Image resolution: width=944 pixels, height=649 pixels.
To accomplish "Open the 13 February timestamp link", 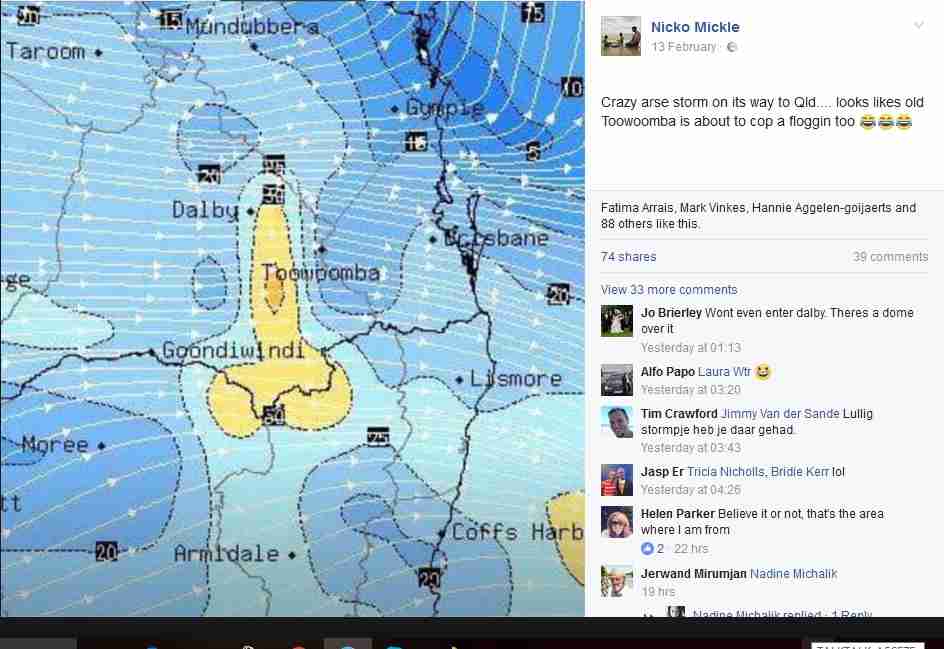I will click(x=684, y=47).
